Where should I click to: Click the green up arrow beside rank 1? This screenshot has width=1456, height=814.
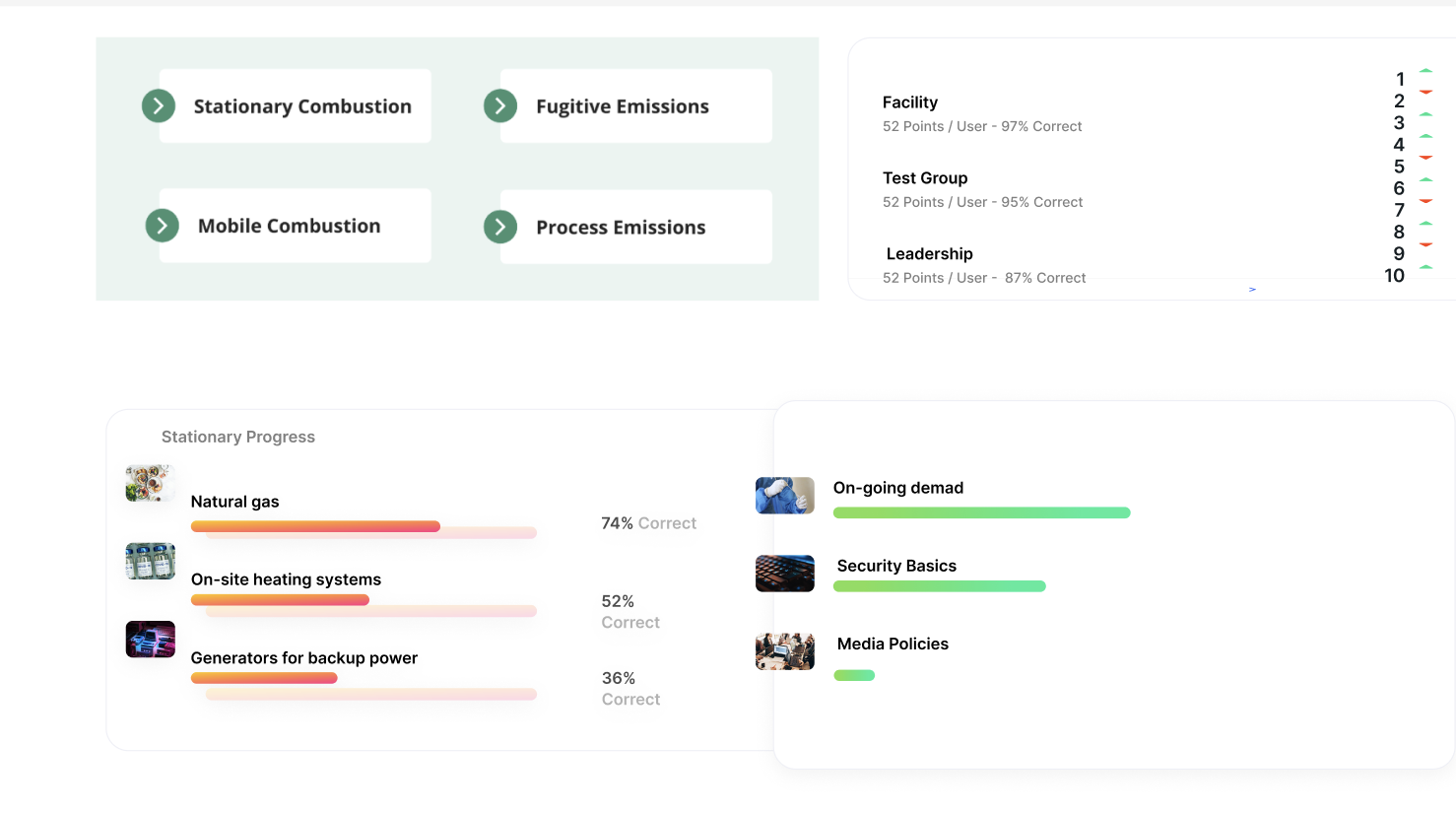pyautogui.click(x=1425, y=71)
